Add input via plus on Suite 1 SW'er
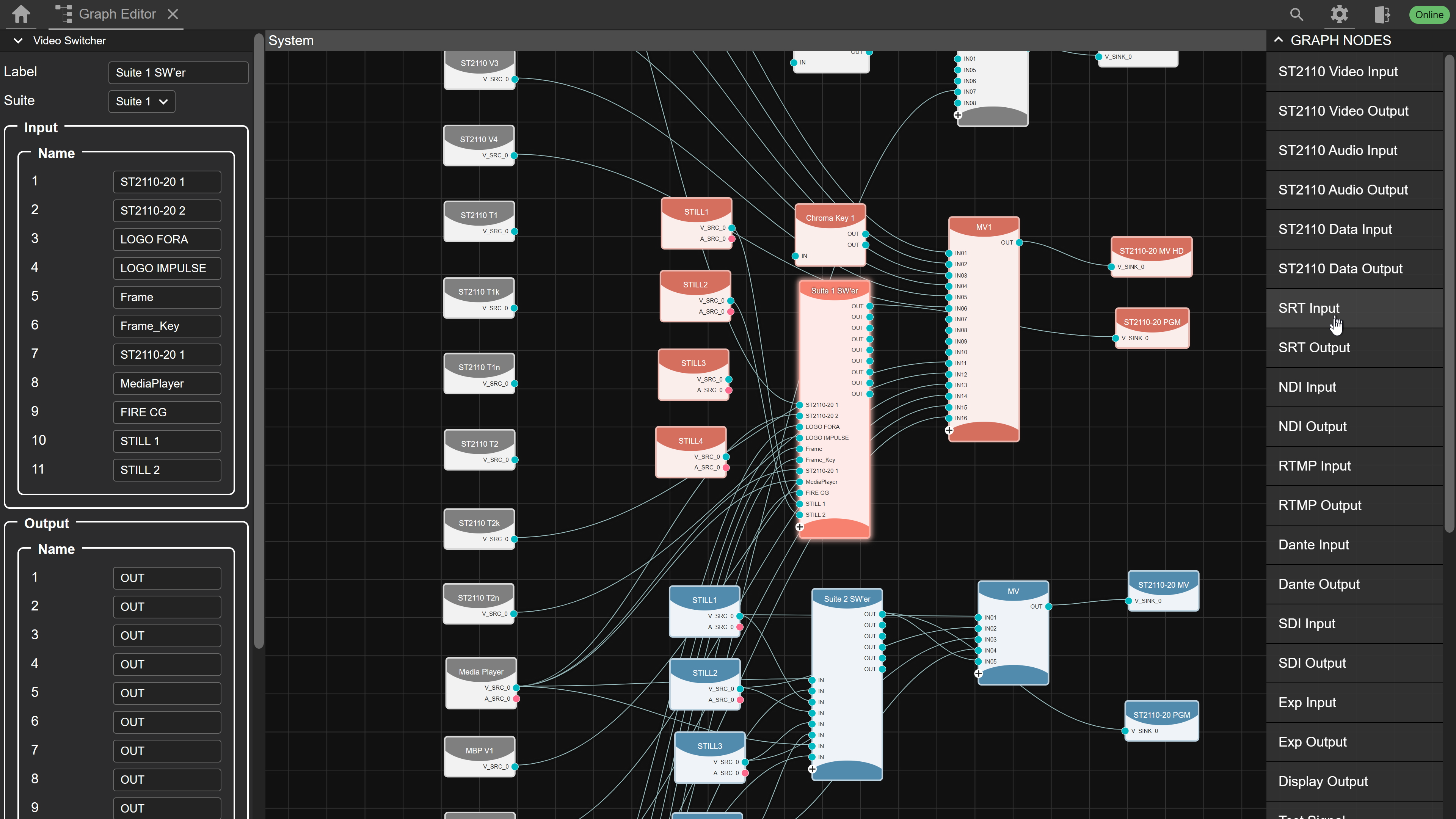This screenshot has width=1456, height=819. pyautogui.click(x=799, y=527)
